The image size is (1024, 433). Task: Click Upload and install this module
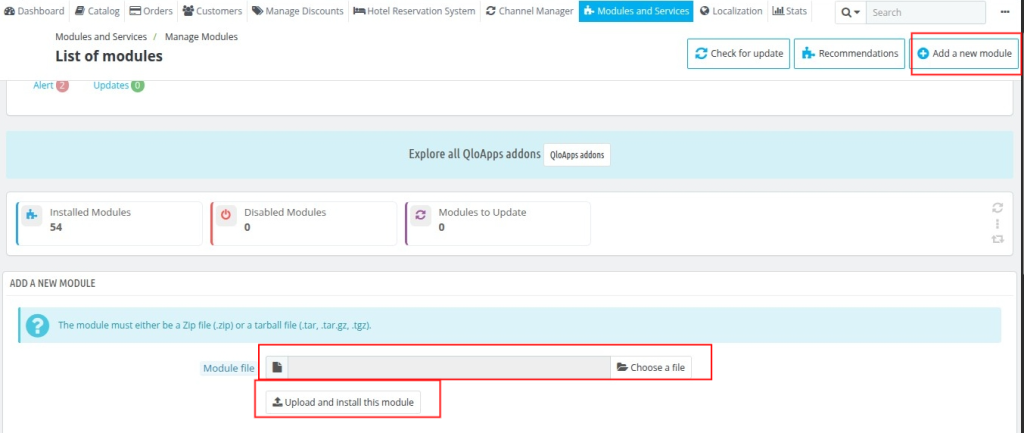[342, 402]
